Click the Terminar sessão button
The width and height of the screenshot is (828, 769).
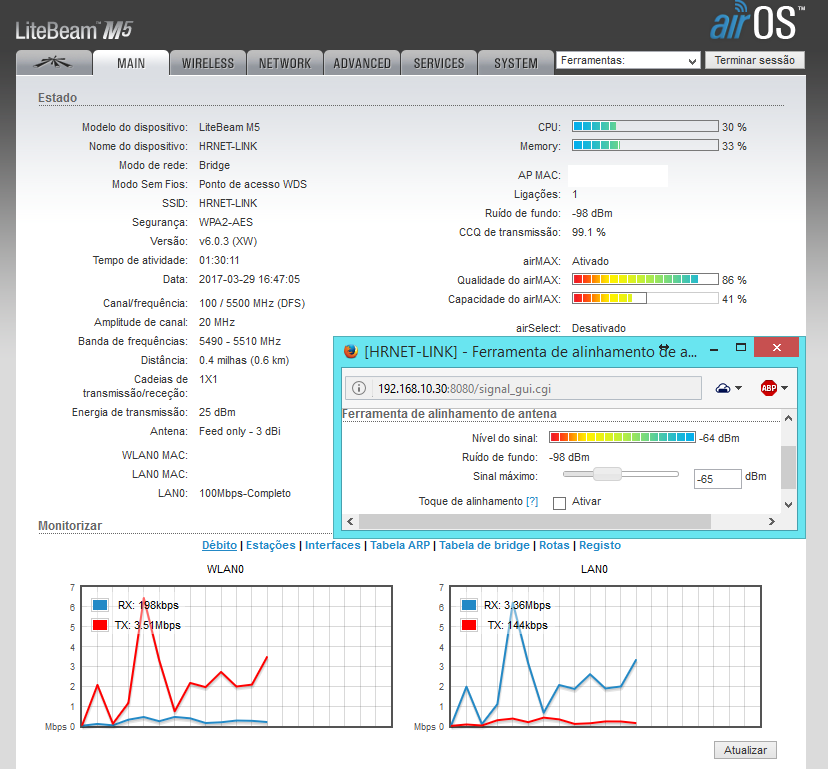pyautogui.click(x=755, y=60)
